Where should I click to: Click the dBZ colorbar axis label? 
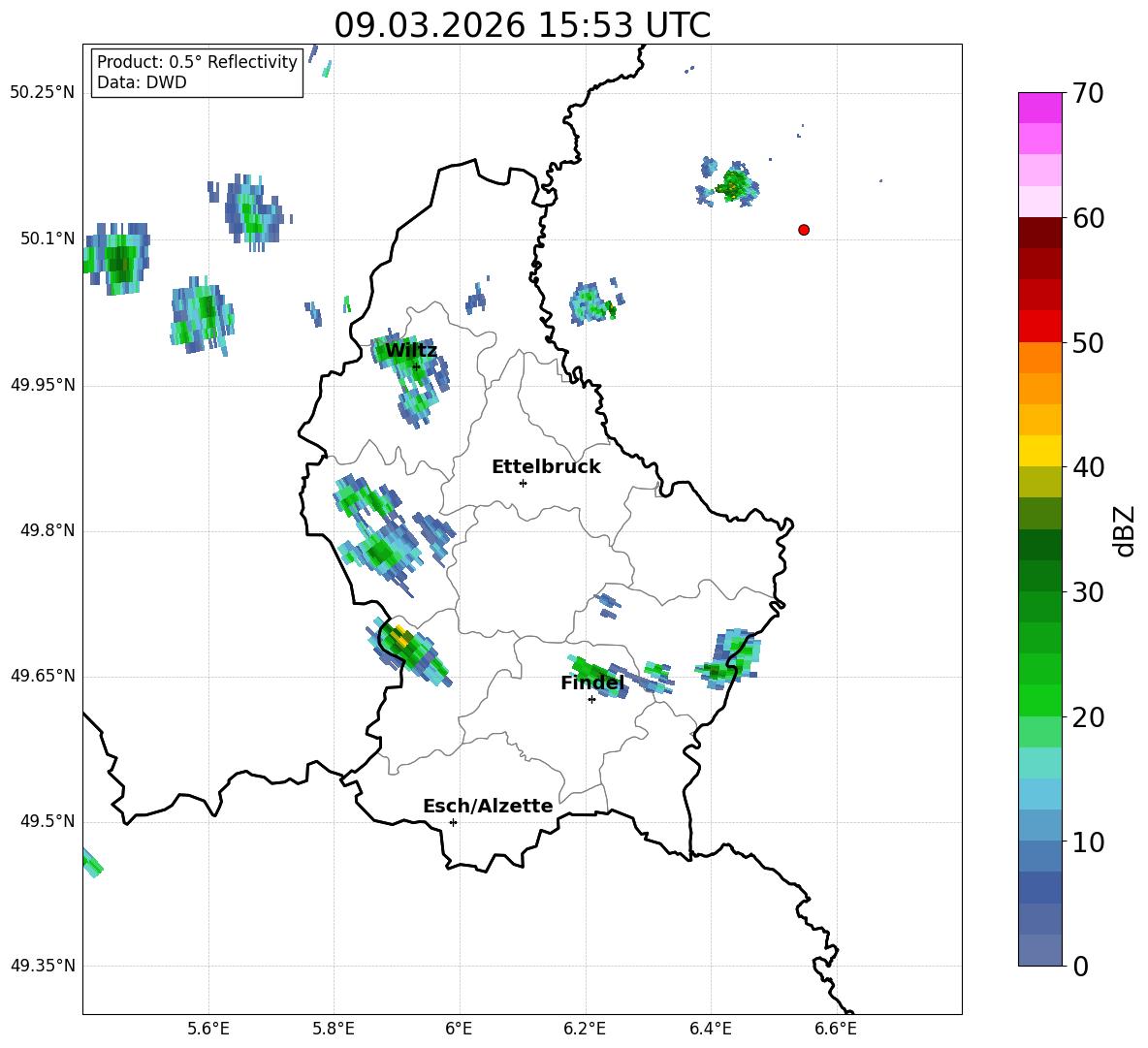[x=1124, y=530]
